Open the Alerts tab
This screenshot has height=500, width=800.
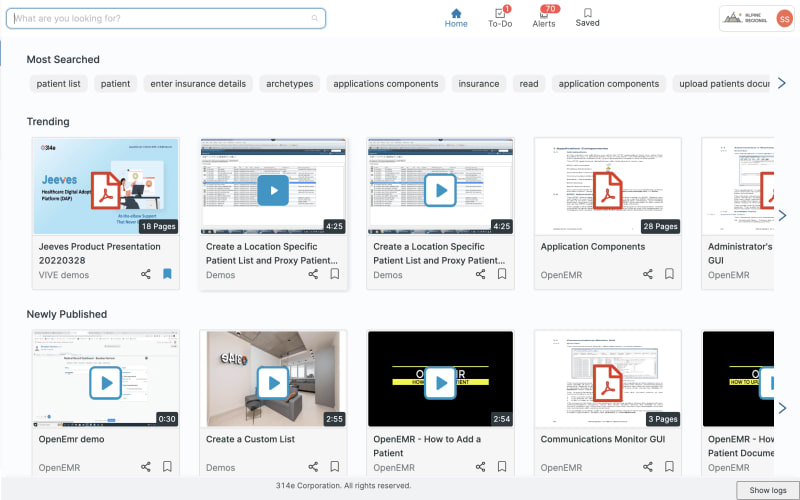pos(544,18)
